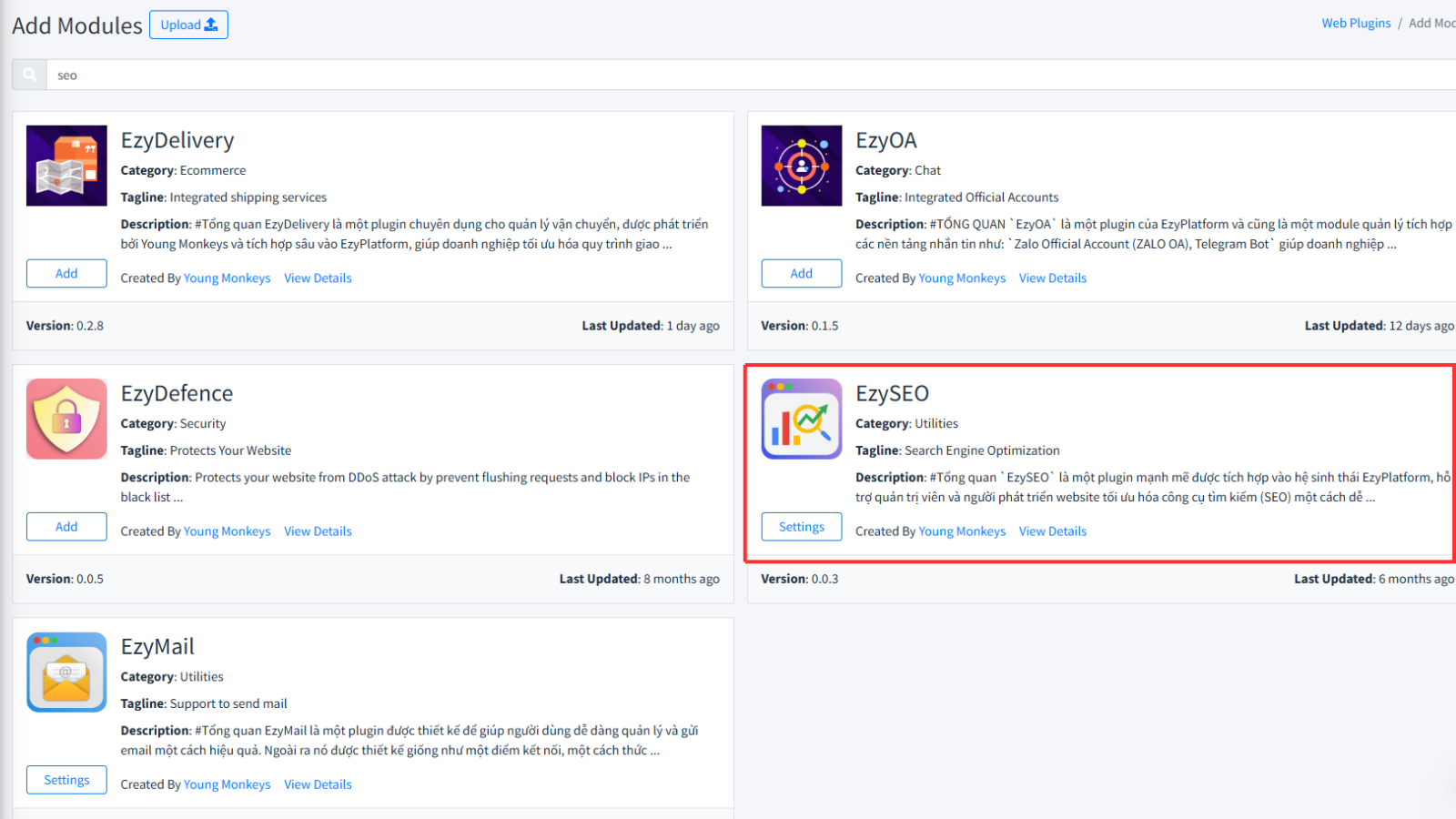View Details of EzySEO

pyautogui.click(x=1053, y=531)
